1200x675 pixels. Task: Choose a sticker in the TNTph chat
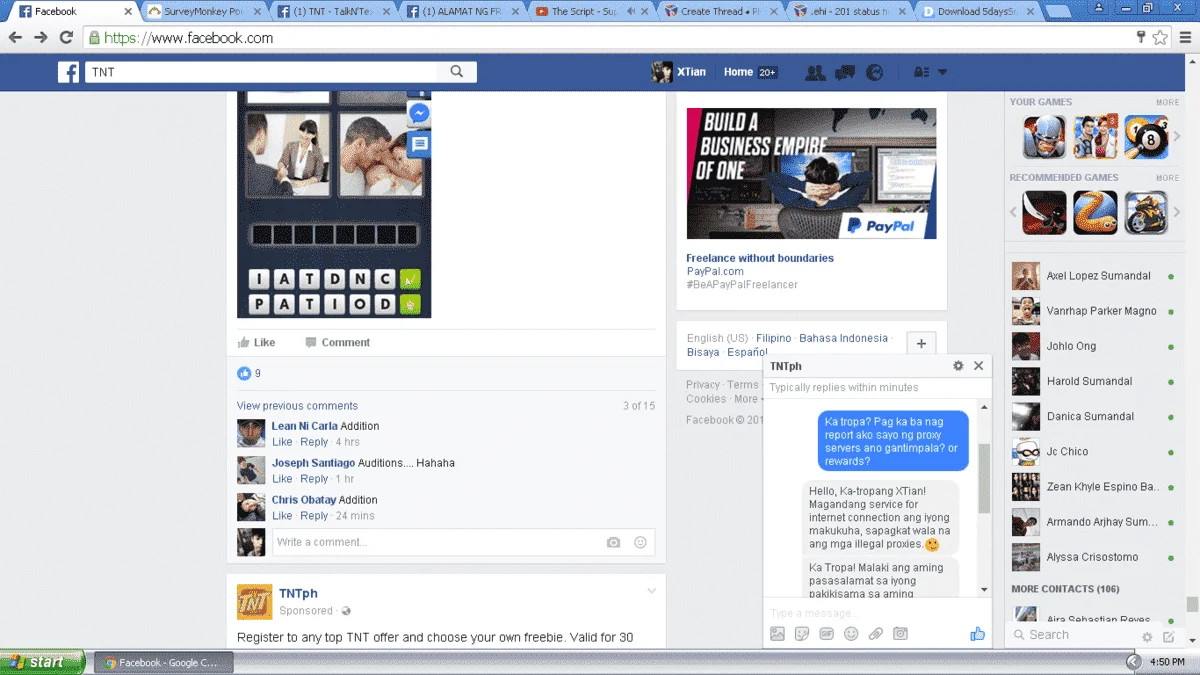(802, 634)
